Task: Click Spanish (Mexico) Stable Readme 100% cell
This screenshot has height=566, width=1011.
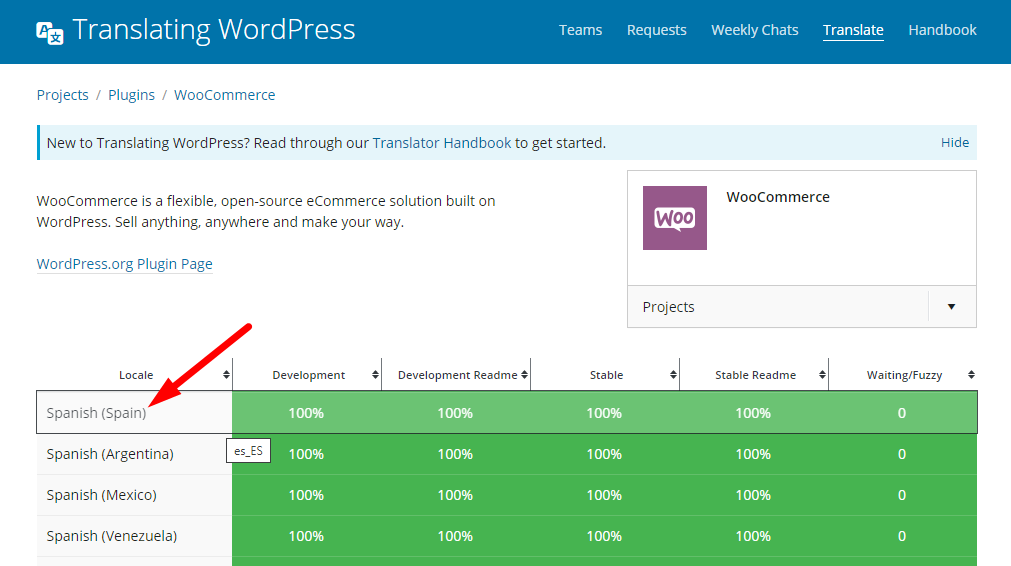Action: coord(753,495)
